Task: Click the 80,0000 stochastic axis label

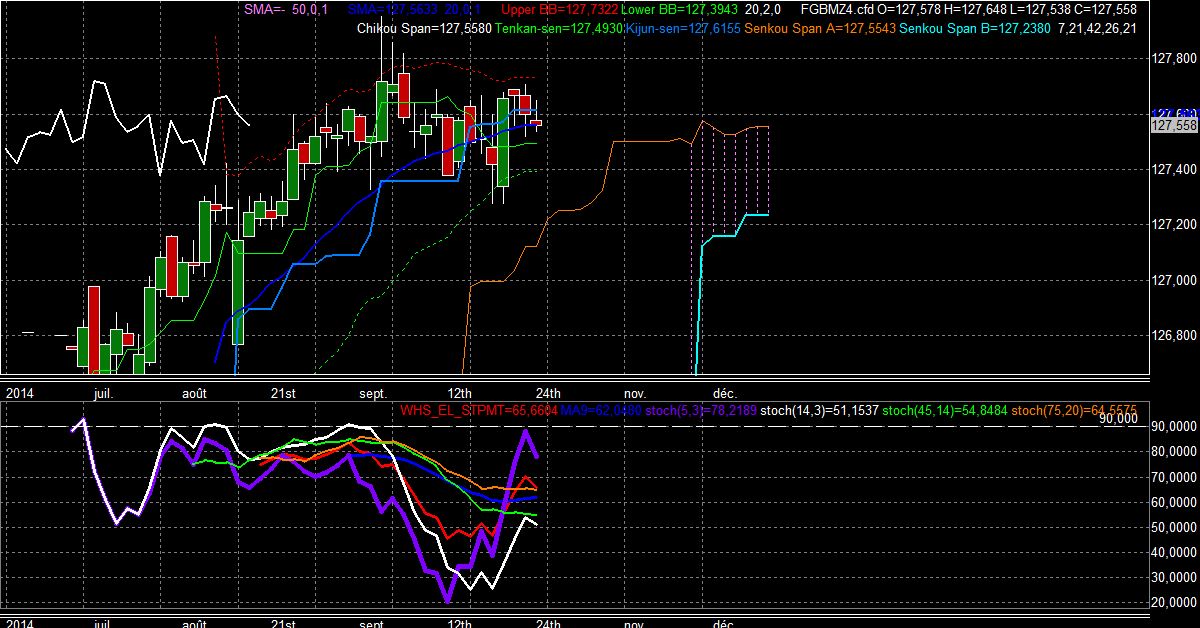Action: tap(1173, 451)
